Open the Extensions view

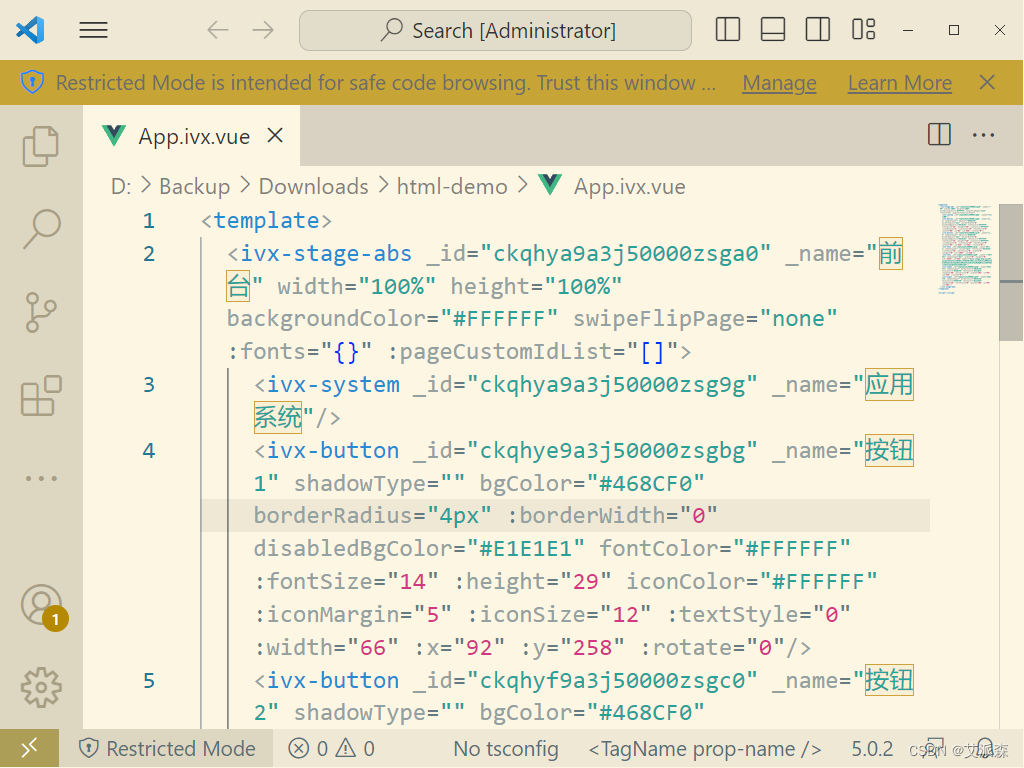pos(41,396)
